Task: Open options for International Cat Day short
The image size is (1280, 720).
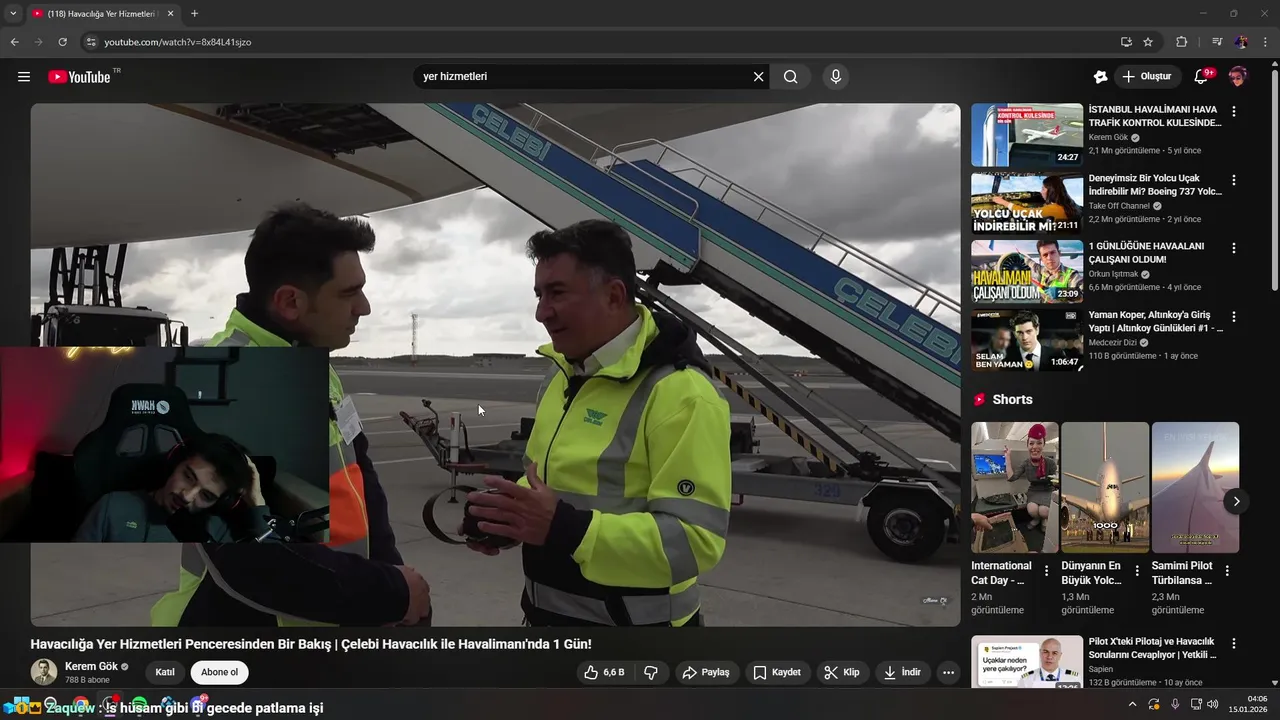Action: [x=1047, y=571]
